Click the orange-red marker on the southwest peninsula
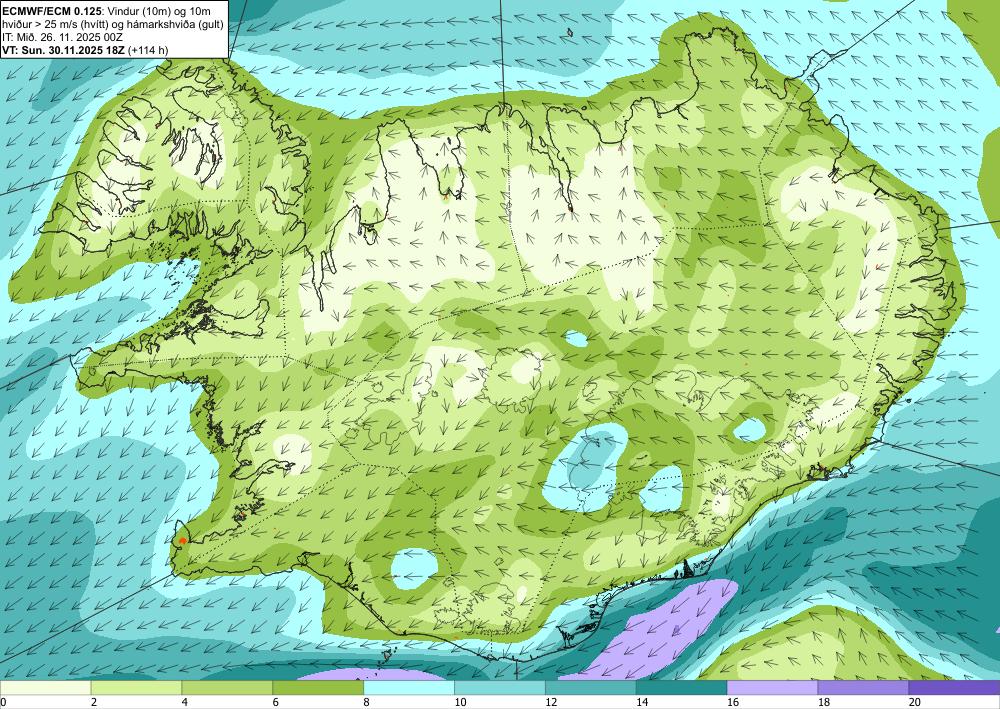This screenshot has height=709, width=1000. coord(183,541)
